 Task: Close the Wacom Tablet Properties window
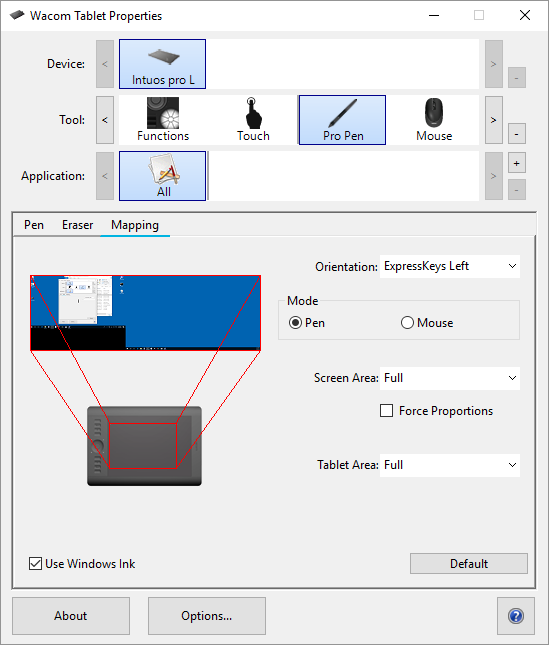(x=525, y=16)
